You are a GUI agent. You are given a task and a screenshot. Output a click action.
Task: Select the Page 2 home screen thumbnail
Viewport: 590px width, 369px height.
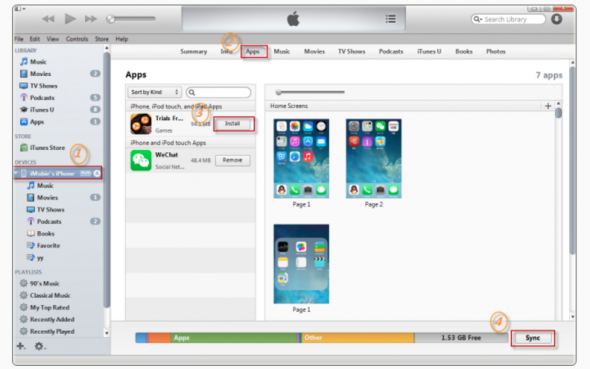[374, 158]
